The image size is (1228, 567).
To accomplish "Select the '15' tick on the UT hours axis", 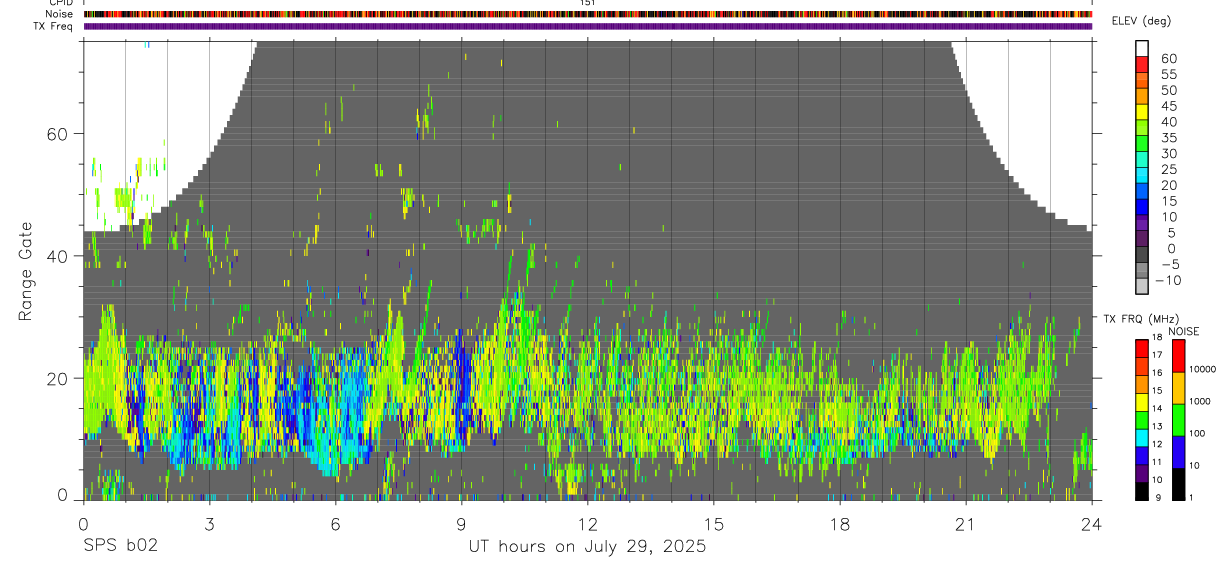I will coord(714,523).
